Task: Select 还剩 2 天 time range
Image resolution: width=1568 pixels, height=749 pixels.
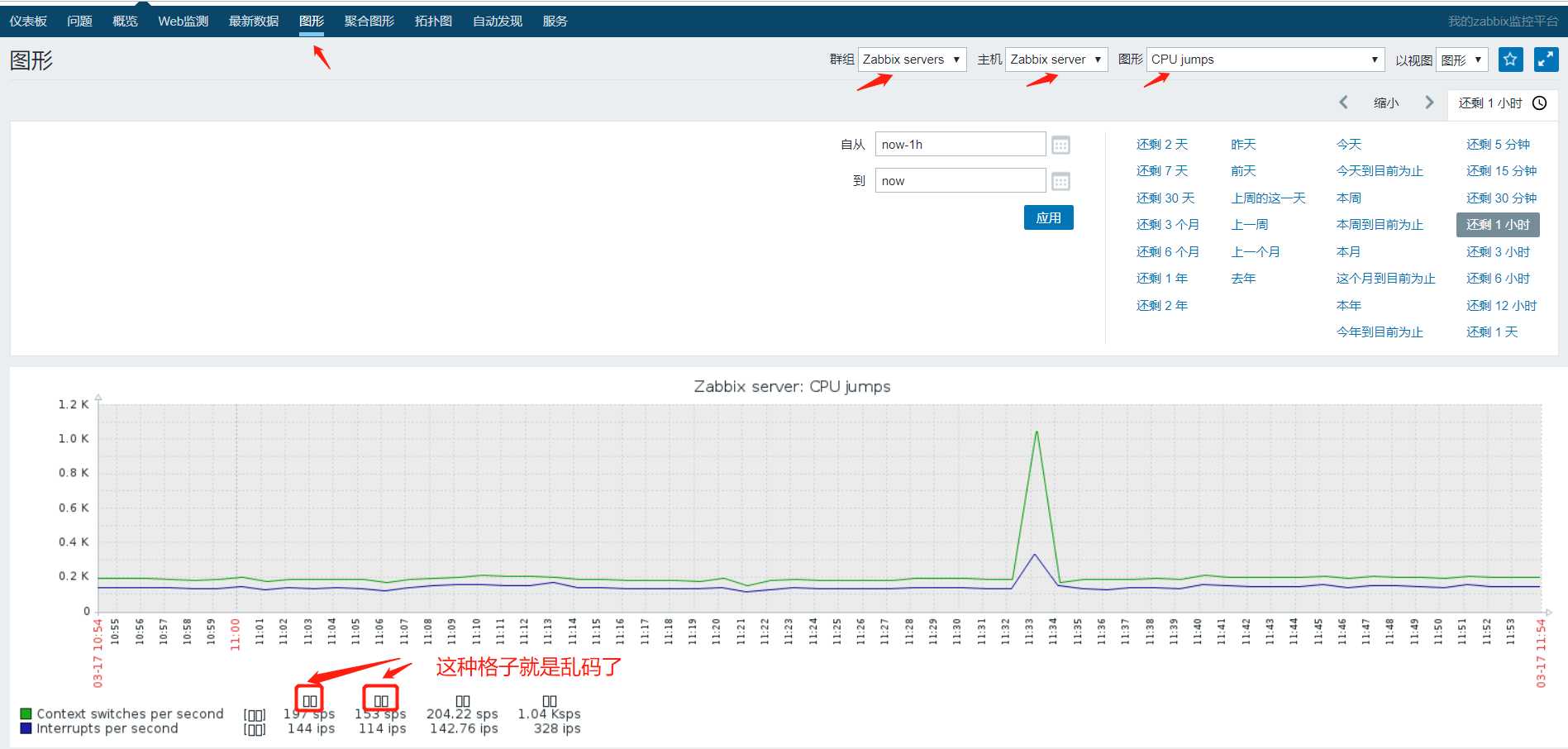Action: coord(1162,144)
